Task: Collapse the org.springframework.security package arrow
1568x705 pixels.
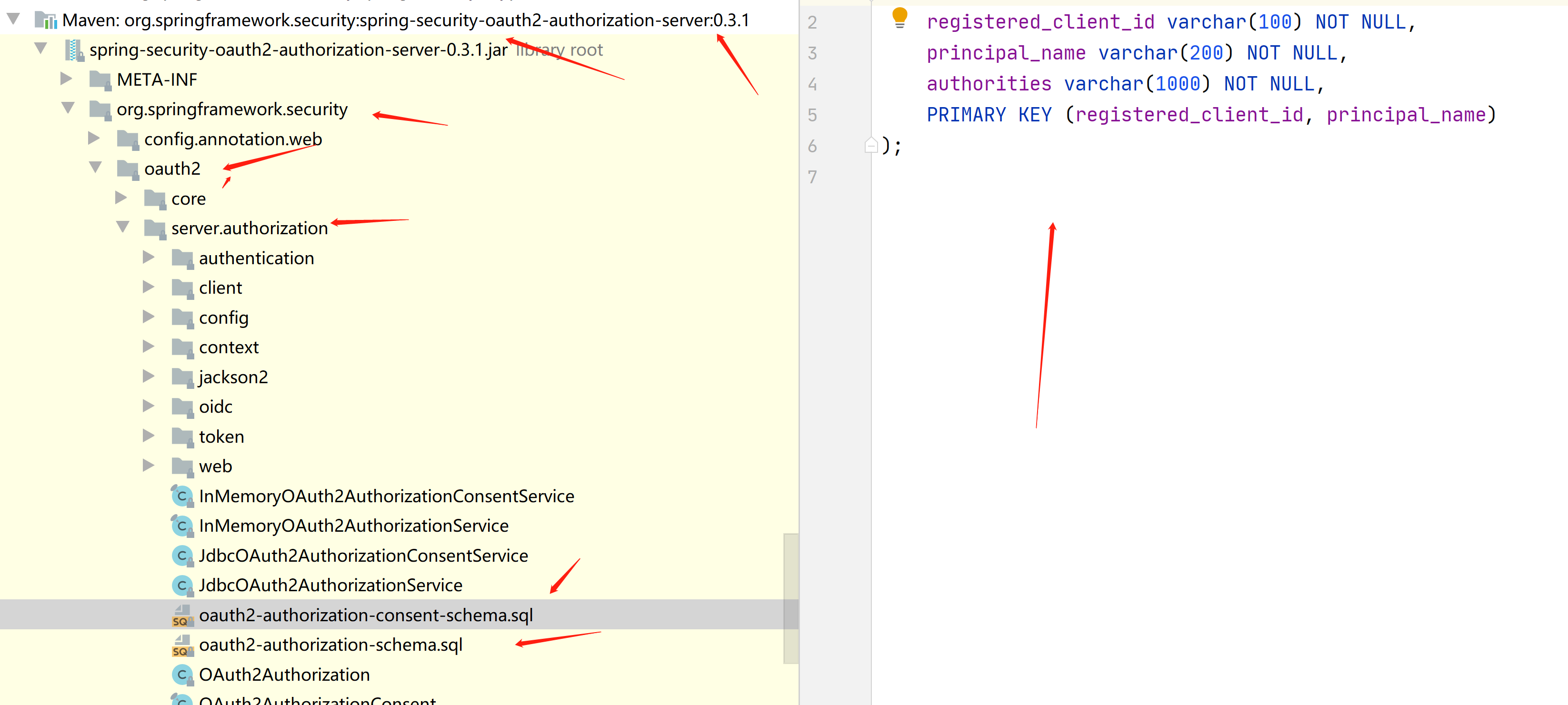Action: 68,108
